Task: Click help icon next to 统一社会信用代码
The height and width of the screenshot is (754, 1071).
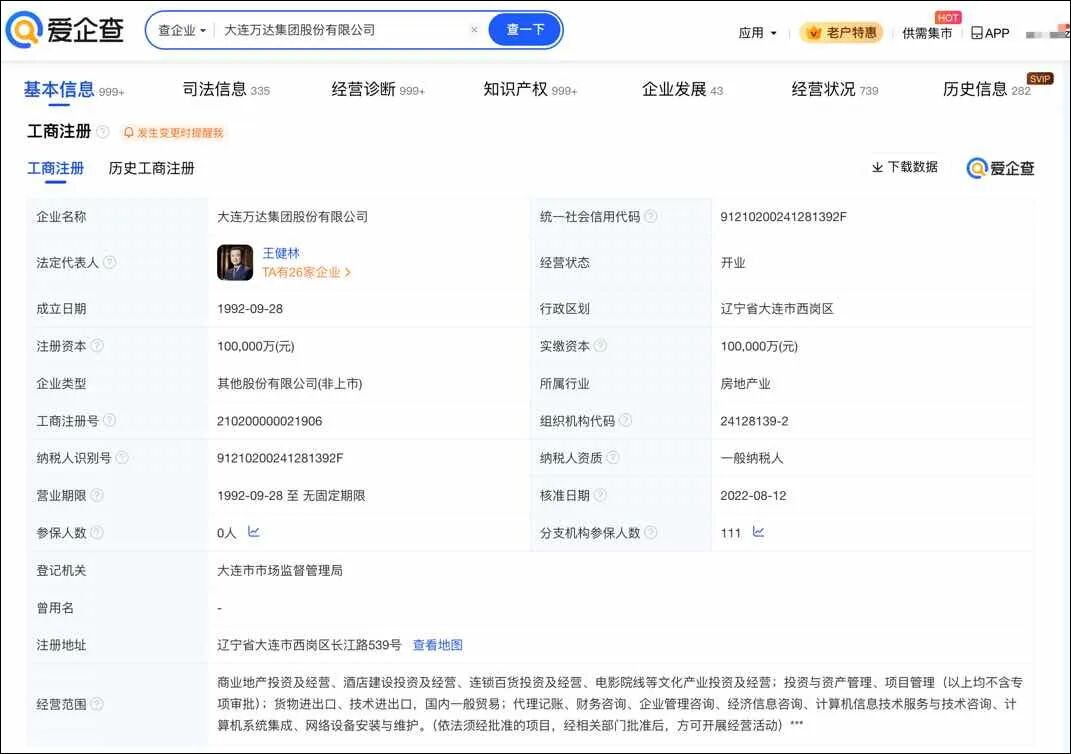Action: tap(651, 217)
